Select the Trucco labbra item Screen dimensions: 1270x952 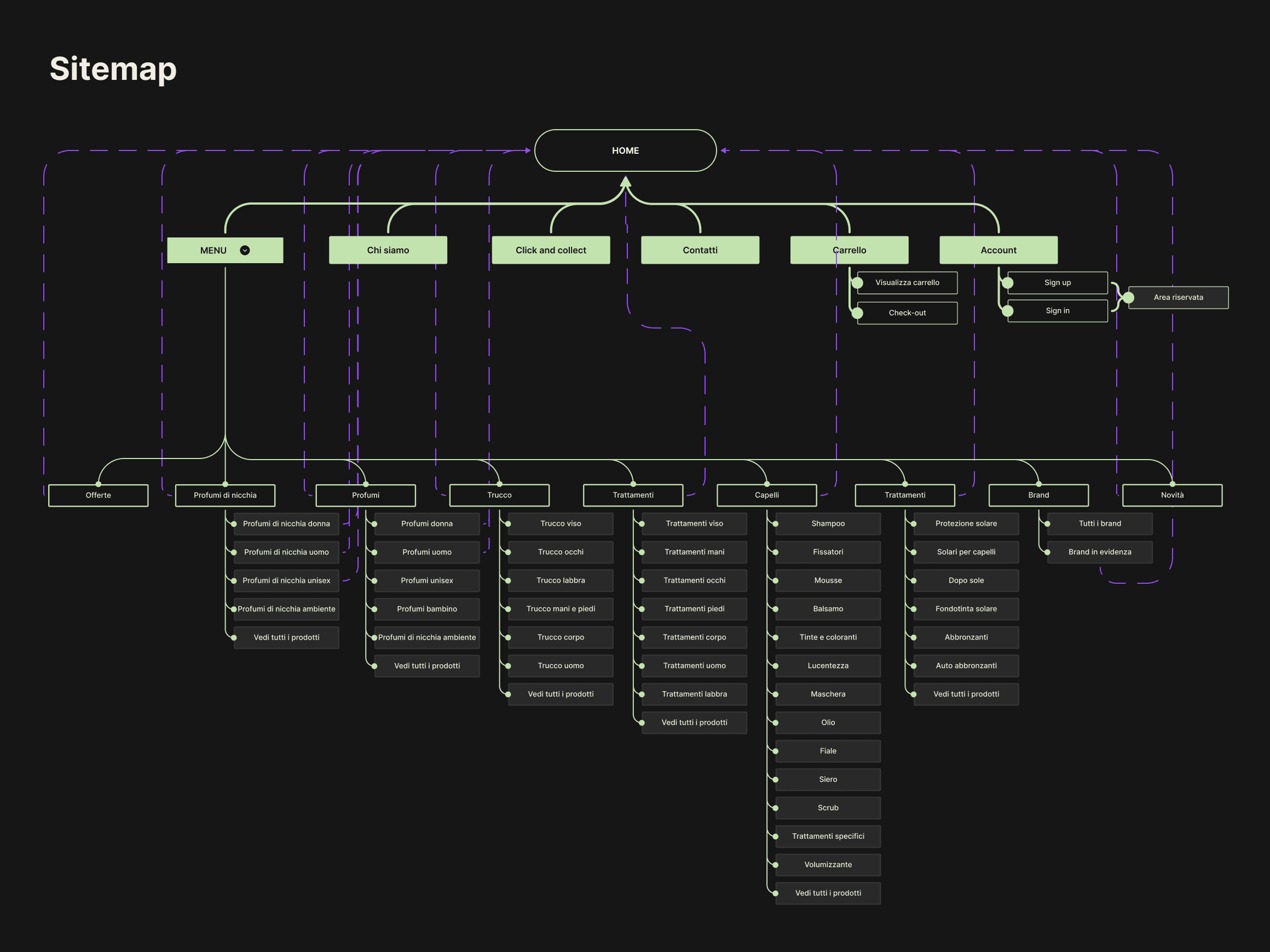coord(561,580)
